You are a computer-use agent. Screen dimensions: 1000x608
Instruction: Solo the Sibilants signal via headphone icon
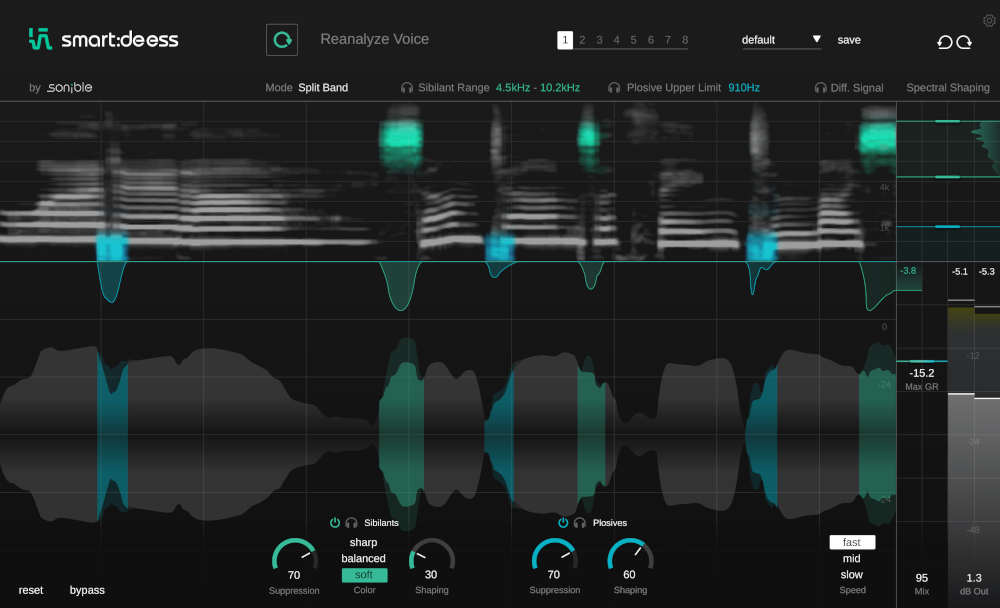[x=350, y=522]
